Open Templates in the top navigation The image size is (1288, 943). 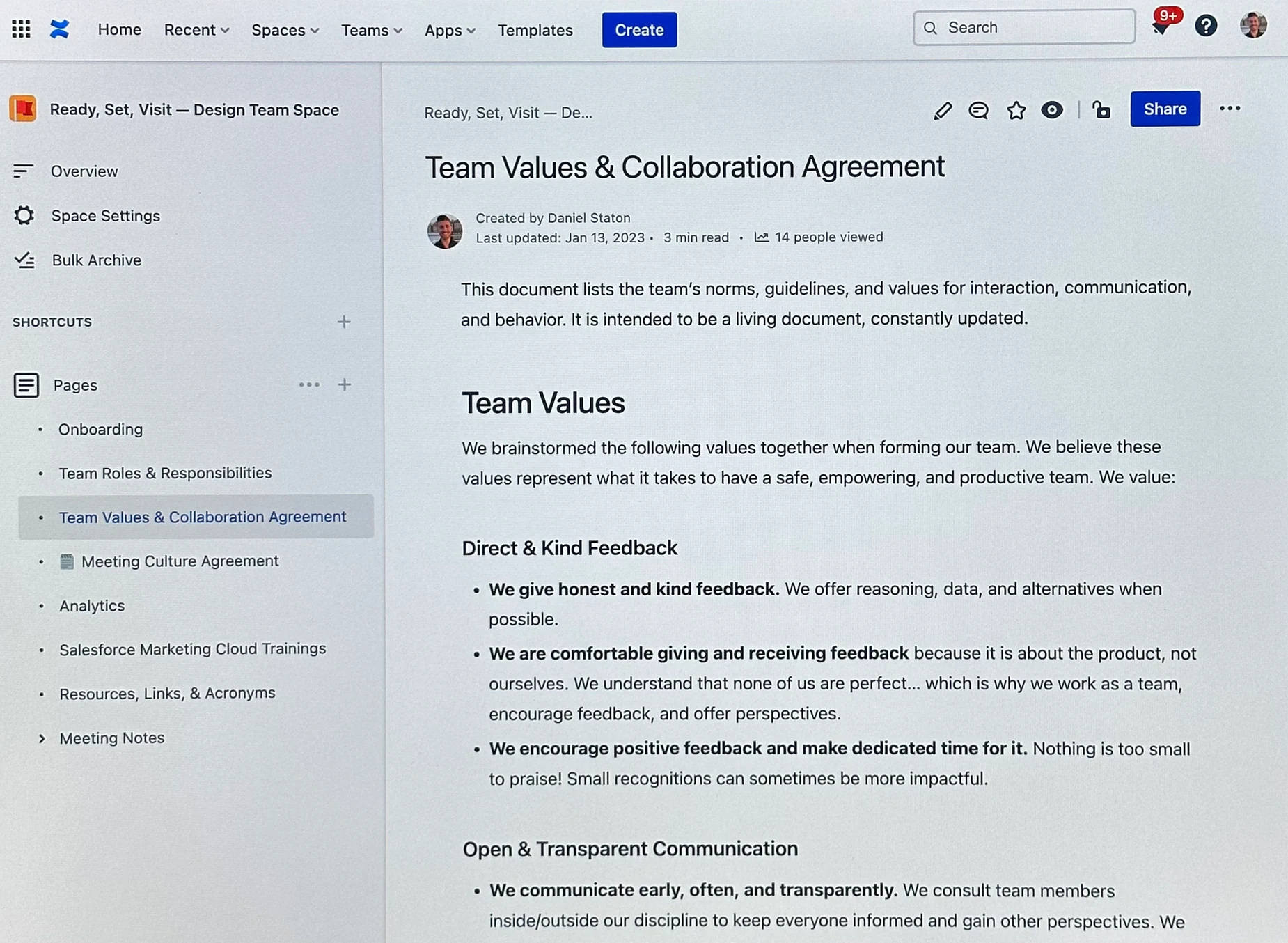(x=535, y=30)
